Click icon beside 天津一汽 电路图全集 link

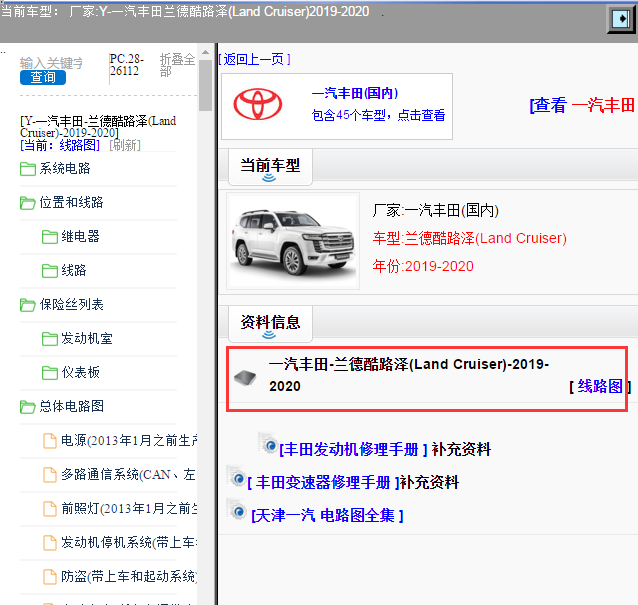coord(236,510)
